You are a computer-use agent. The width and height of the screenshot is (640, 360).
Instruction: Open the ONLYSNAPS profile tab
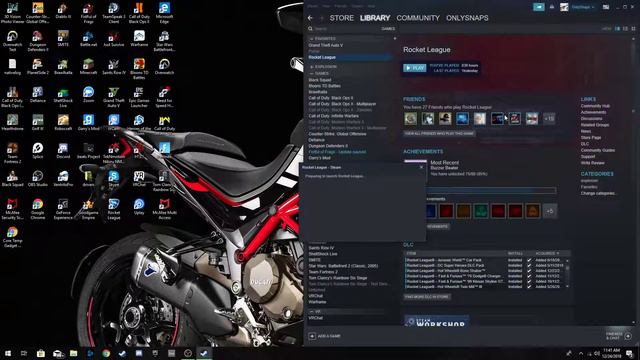tap(467, 18)
